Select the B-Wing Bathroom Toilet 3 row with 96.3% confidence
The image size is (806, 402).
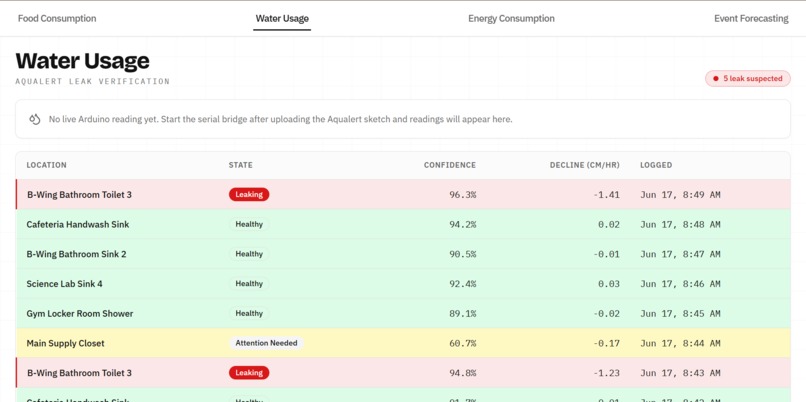pos(403,194)
